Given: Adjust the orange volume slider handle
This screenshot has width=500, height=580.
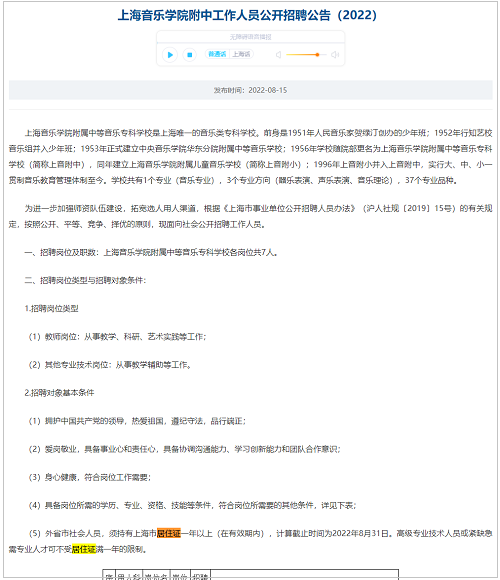Looking at the screenshot, I should click(x=317, y=55).
